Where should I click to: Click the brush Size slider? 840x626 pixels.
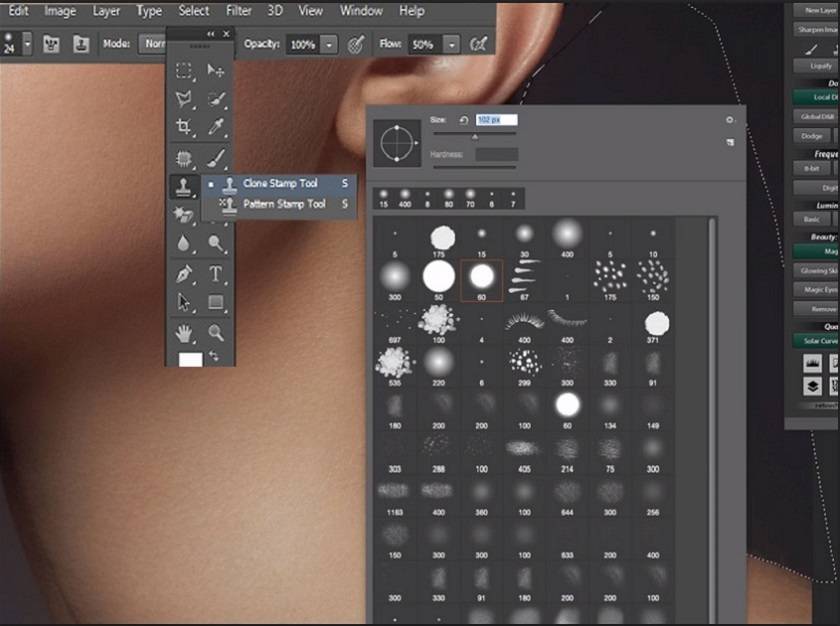474,136
